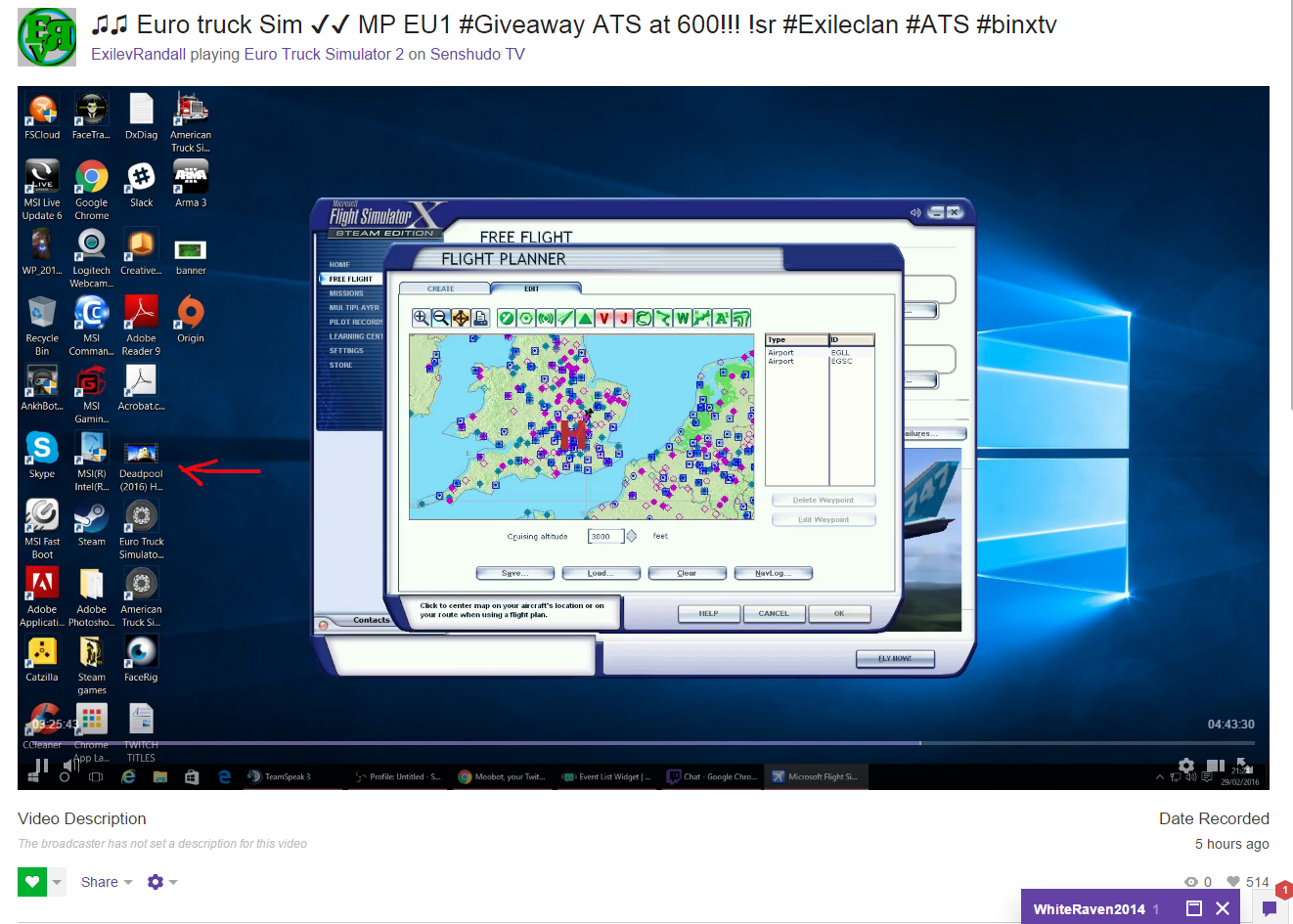Click the Microsoft Flight Sim taskbar item
Viewport: 1293px width, 924px height.
[x=815, y=776]
